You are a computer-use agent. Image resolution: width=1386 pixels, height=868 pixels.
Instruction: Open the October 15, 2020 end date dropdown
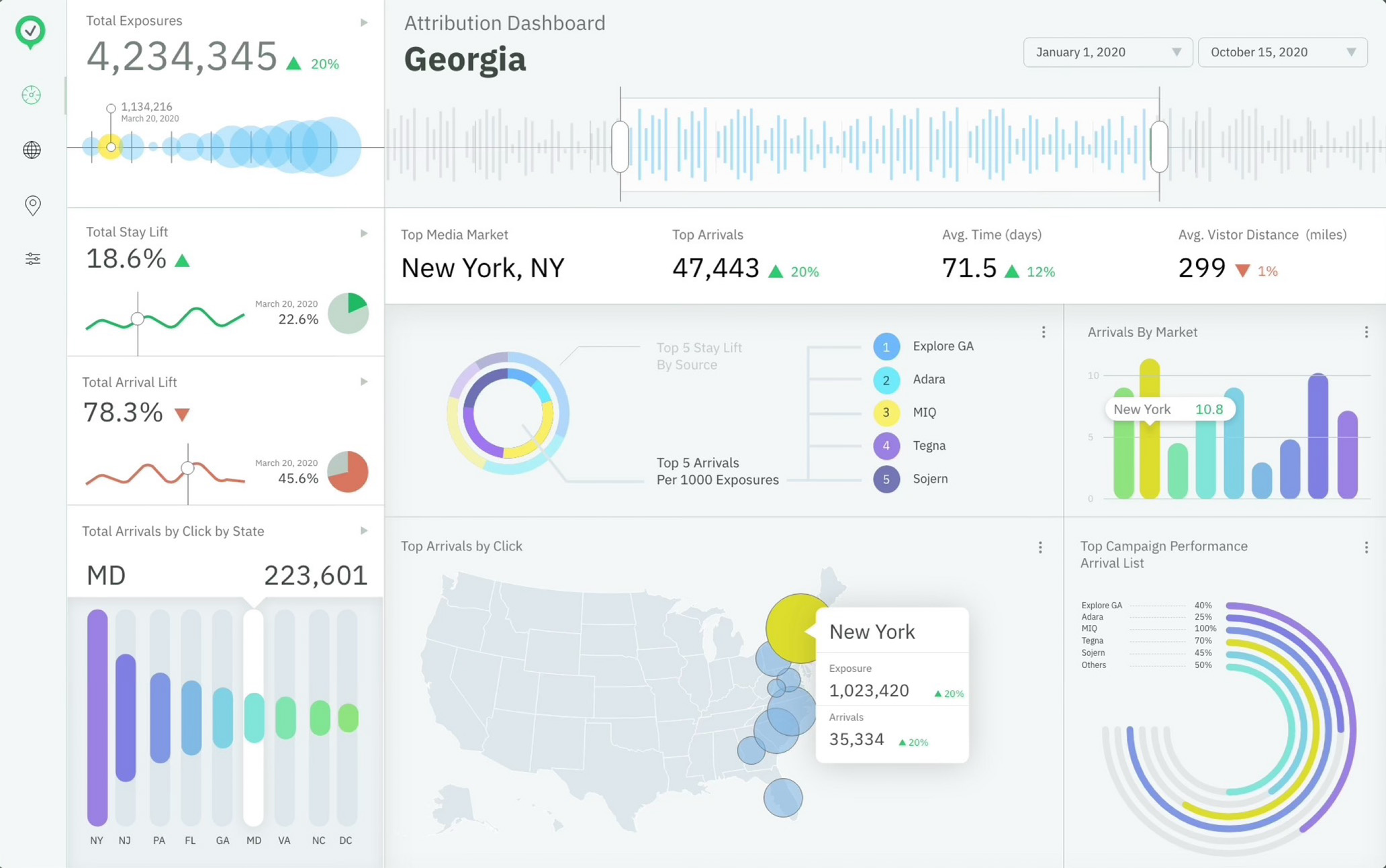(1282, 52)
